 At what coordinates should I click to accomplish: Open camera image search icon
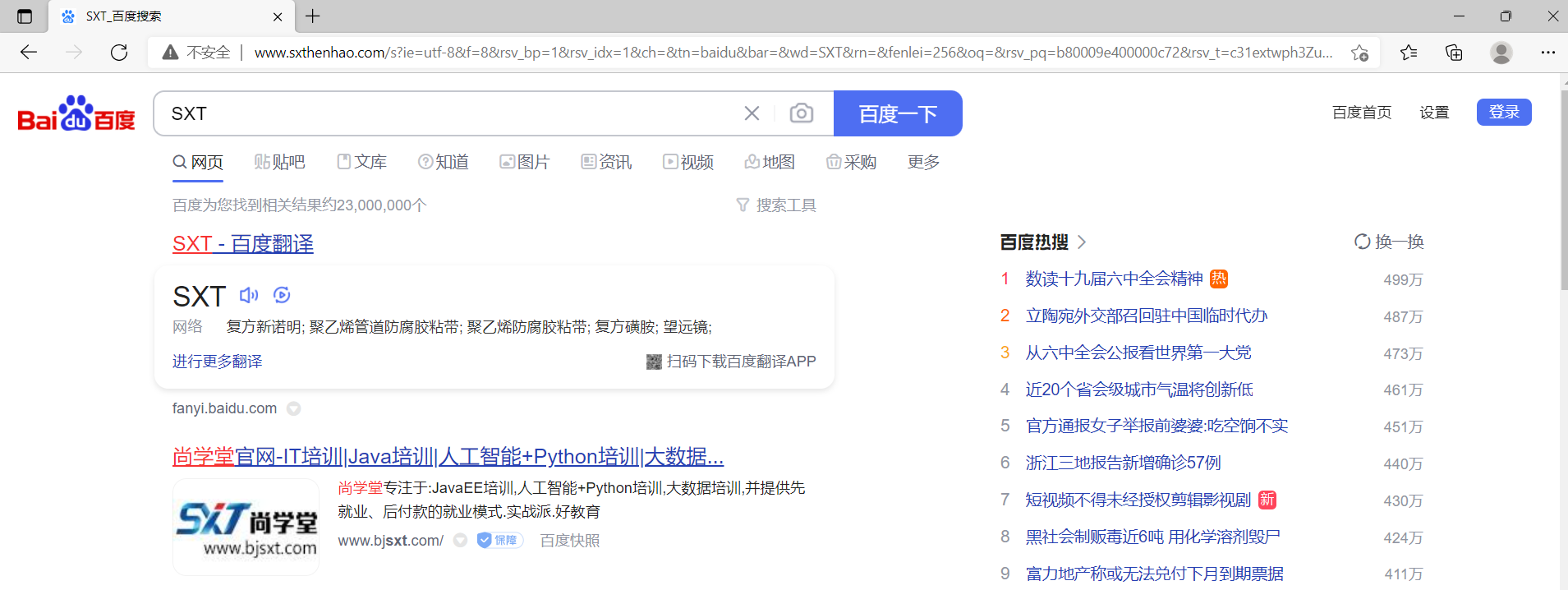pos(802,113)
